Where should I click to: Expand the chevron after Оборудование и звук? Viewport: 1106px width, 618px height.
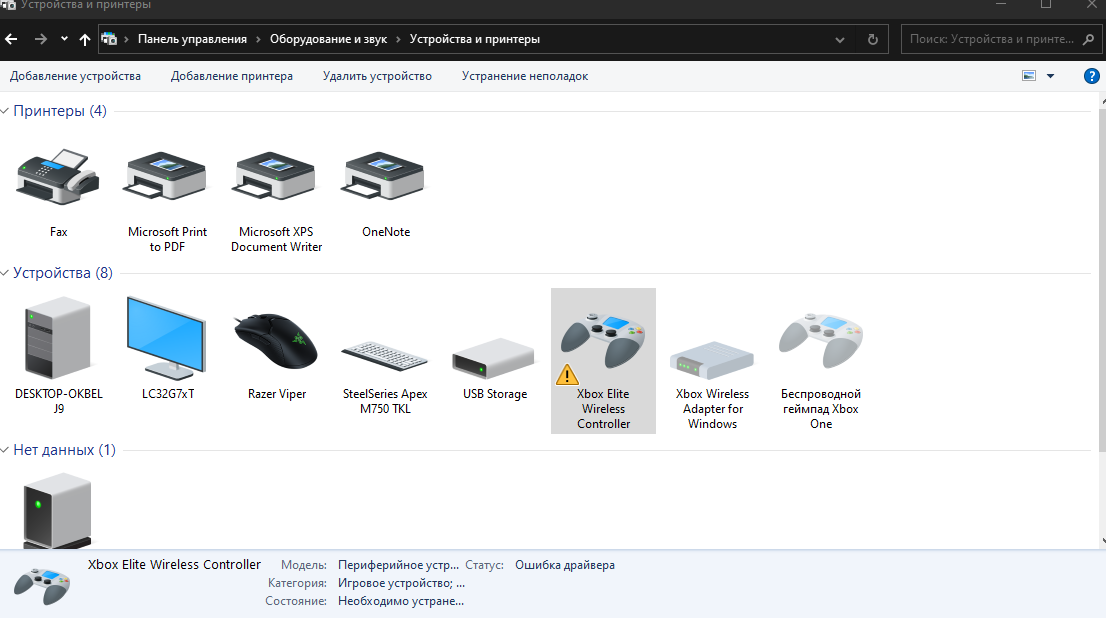[x=398, y=40]
